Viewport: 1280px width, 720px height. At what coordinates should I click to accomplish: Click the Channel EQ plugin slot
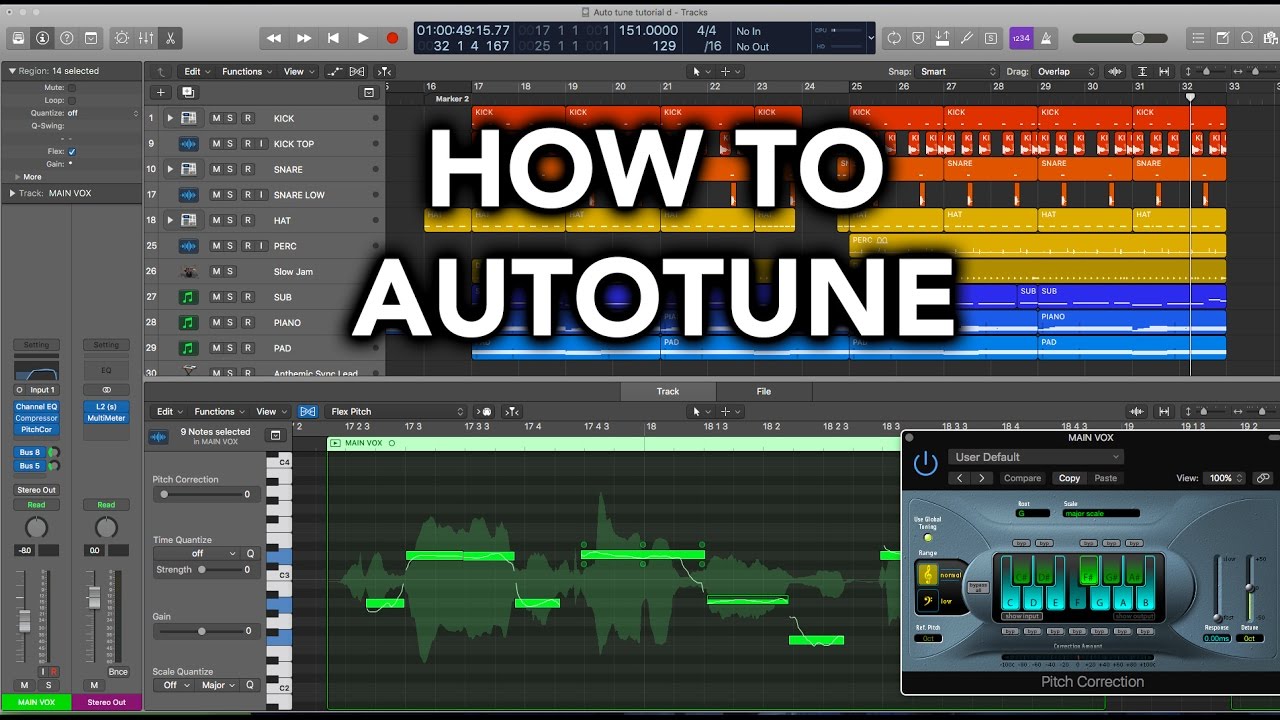point(36,407)
